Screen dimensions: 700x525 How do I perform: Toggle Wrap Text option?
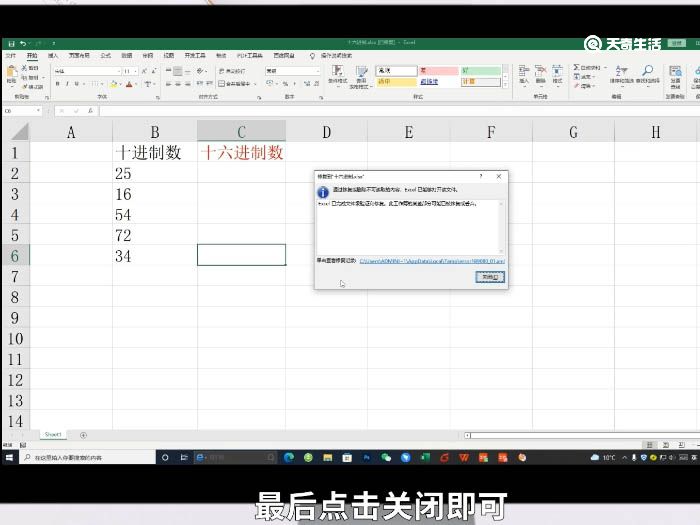pyautogui.click(x=232, y=71)
